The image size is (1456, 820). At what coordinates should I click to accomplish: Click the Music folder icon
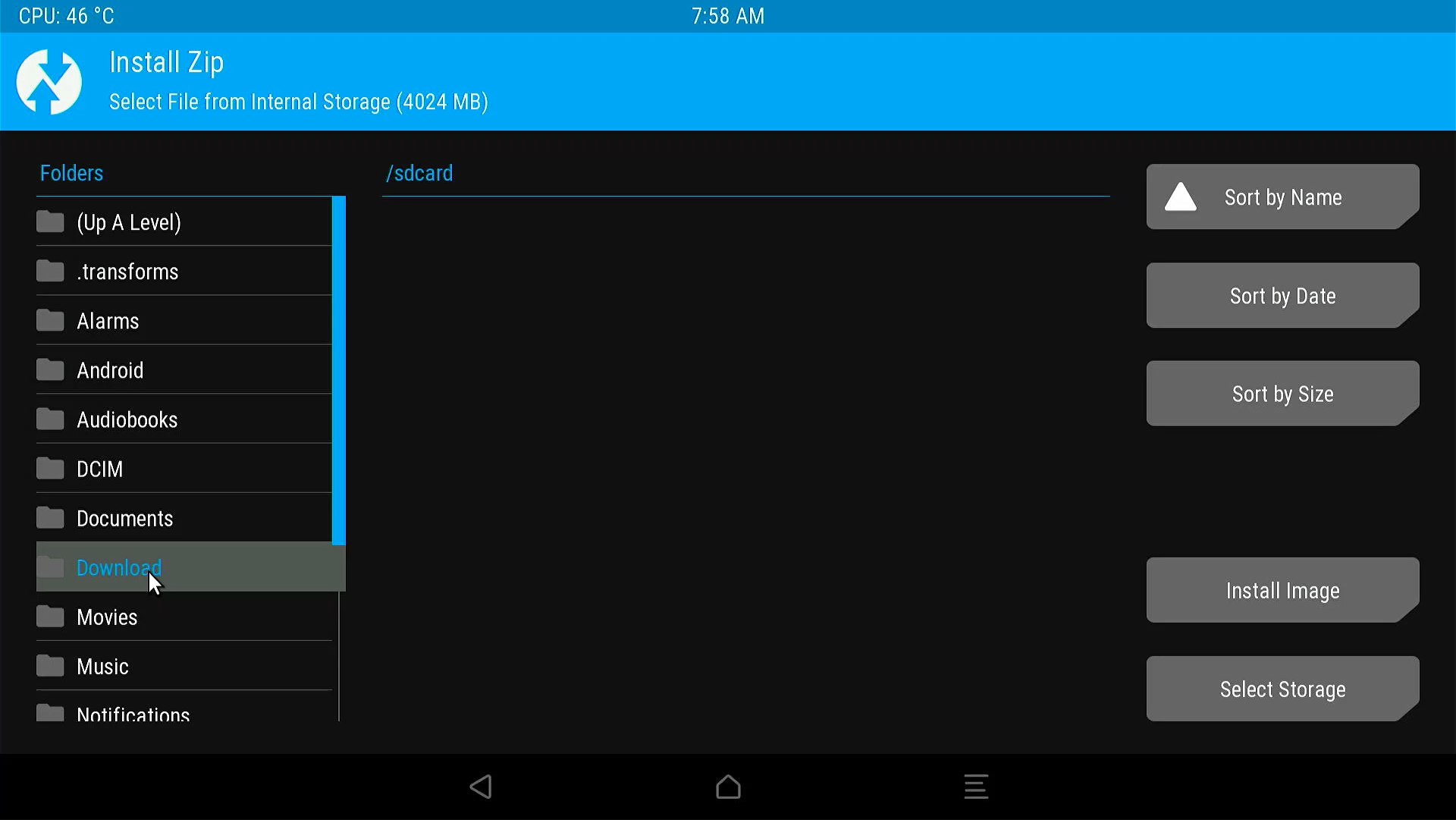pyautogui.click(x=50, y=666)
